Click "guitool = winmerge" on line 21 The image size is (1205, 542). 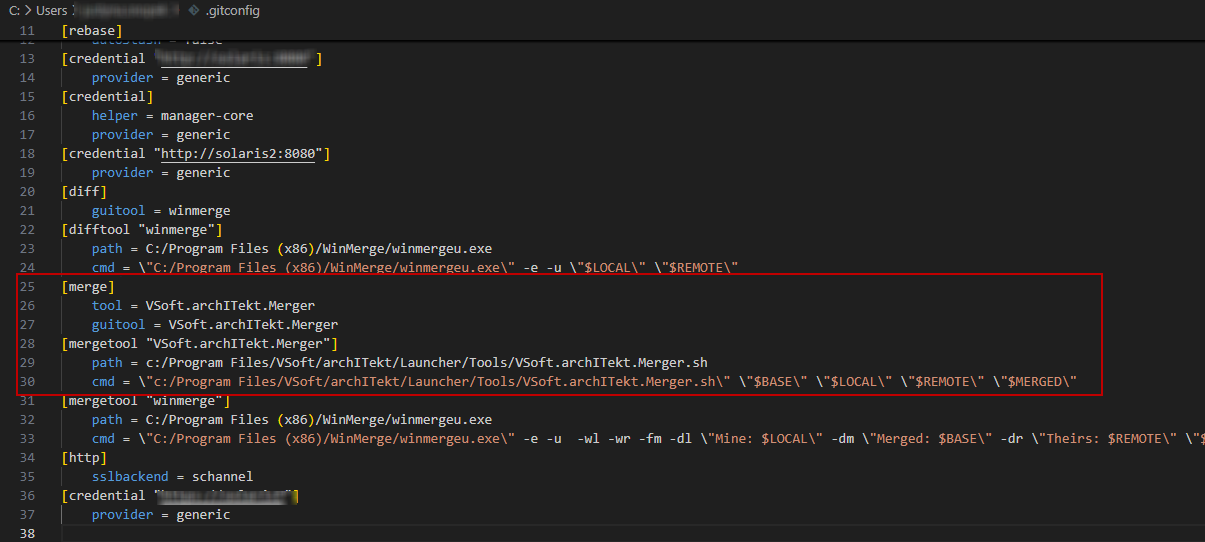click(x=161, y=210)
